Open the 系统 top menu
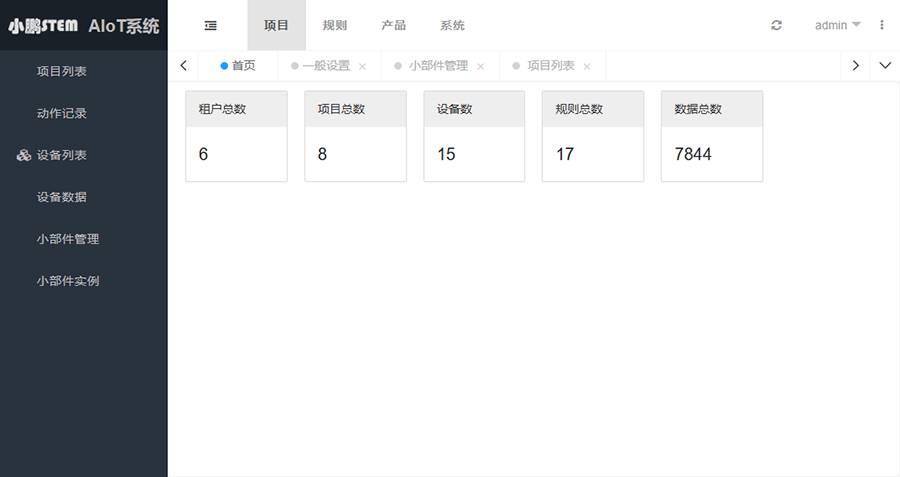This screenshot has height=477, width=900. click(x=452, y=25)
